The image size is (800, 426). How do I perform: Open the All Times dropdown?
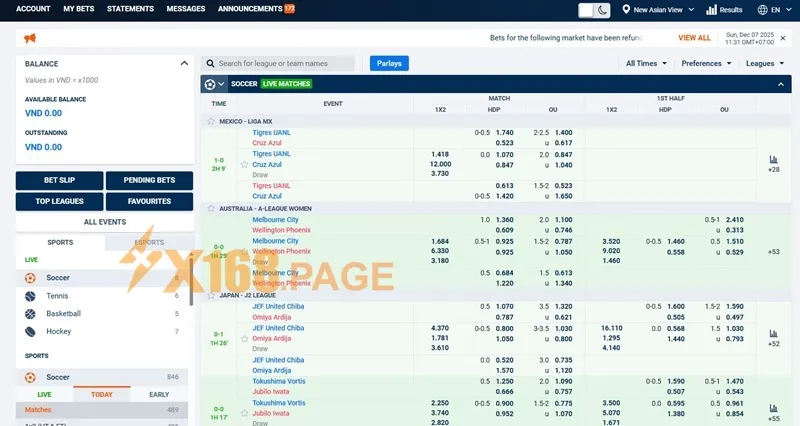coord(646,63)
